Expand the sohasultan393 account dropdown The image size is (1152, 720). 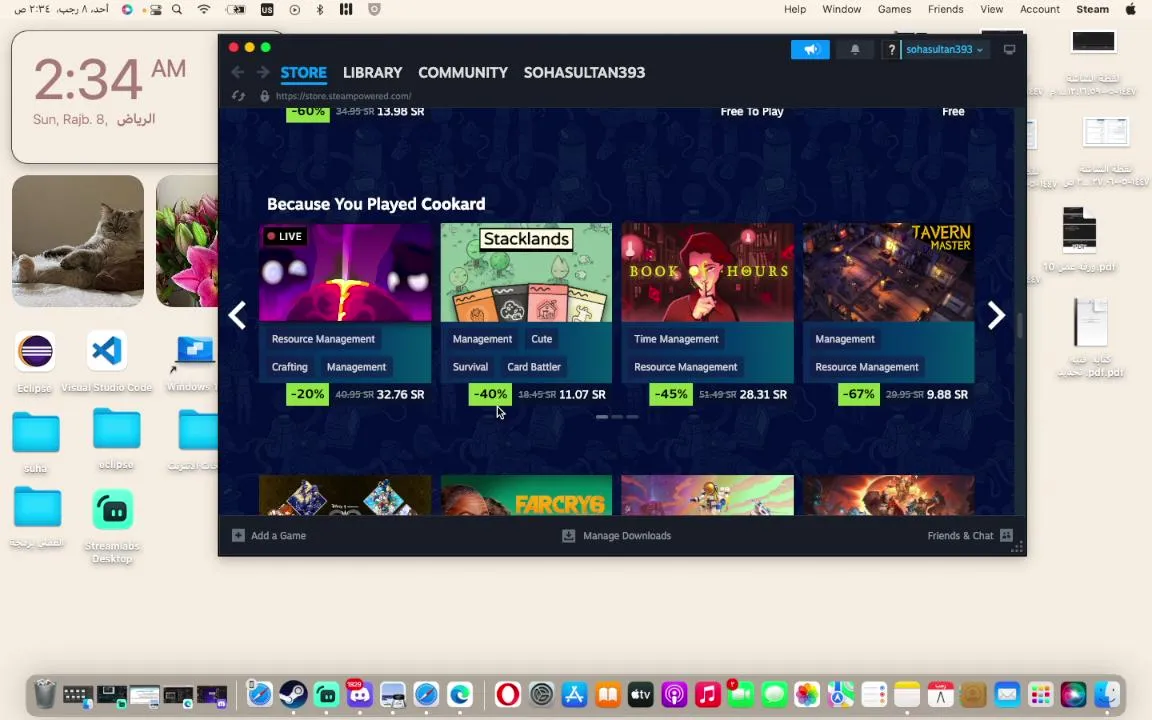tap(944, 49)
